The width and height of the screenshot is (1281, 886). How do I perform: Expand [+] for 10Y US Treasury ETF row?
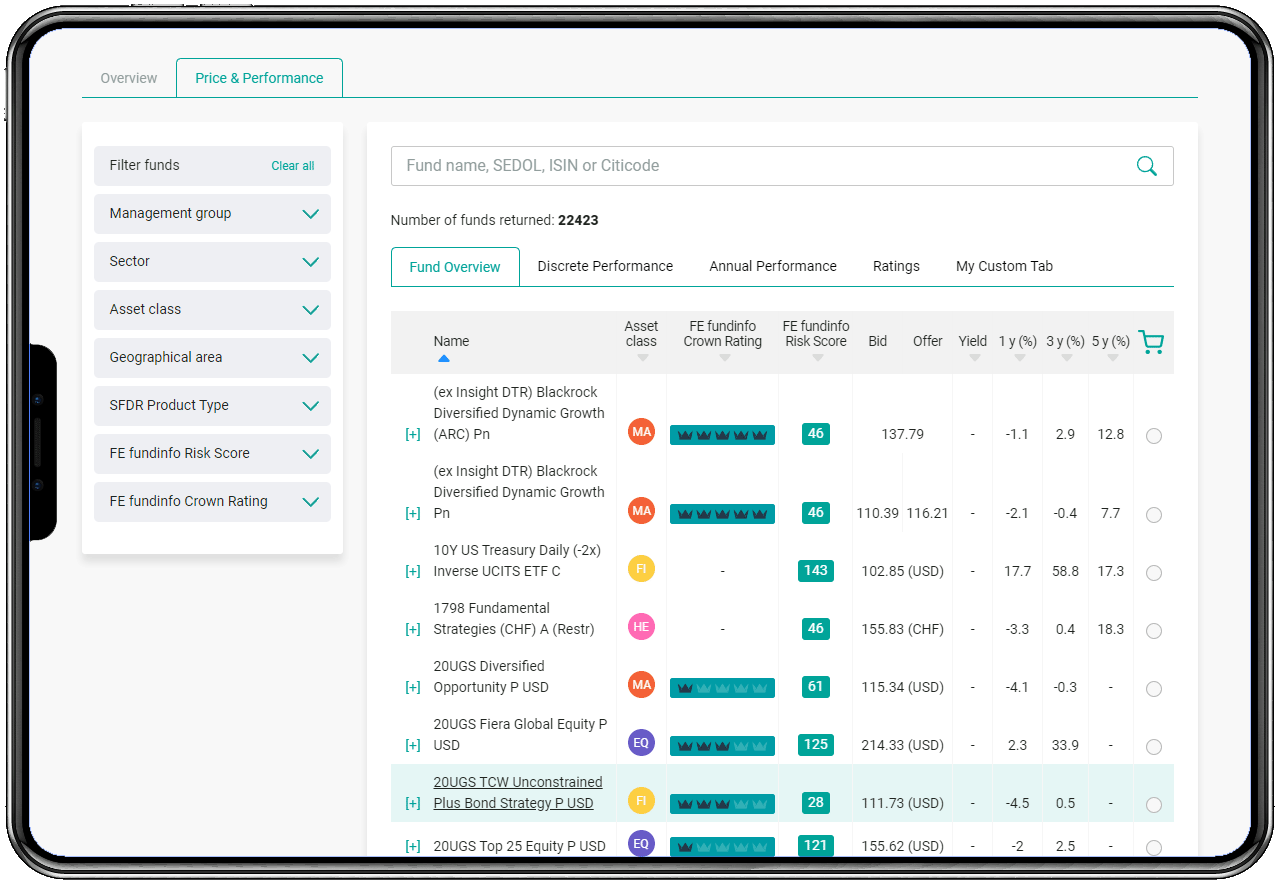[412, 572]
